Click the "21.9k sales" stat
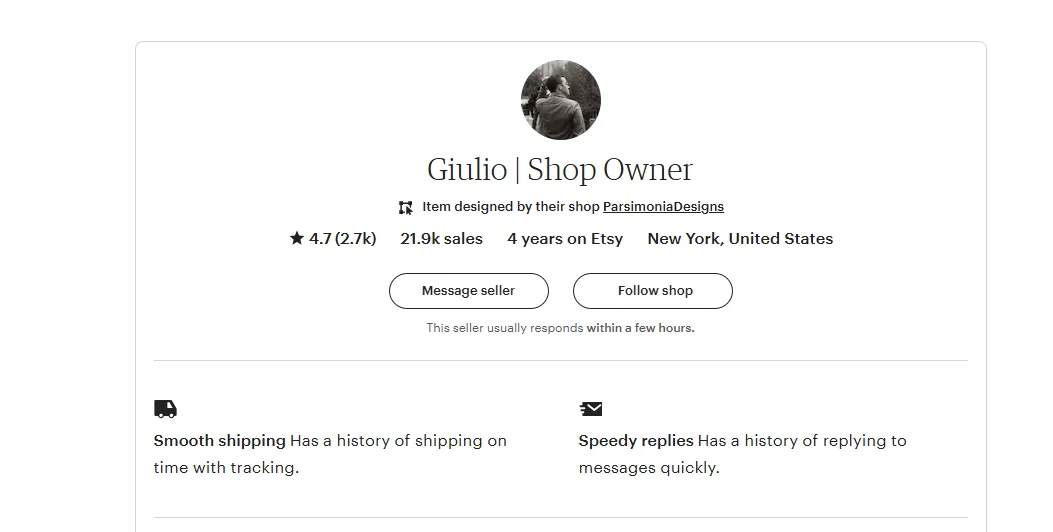1053x532 pixels. click(441, 239)
